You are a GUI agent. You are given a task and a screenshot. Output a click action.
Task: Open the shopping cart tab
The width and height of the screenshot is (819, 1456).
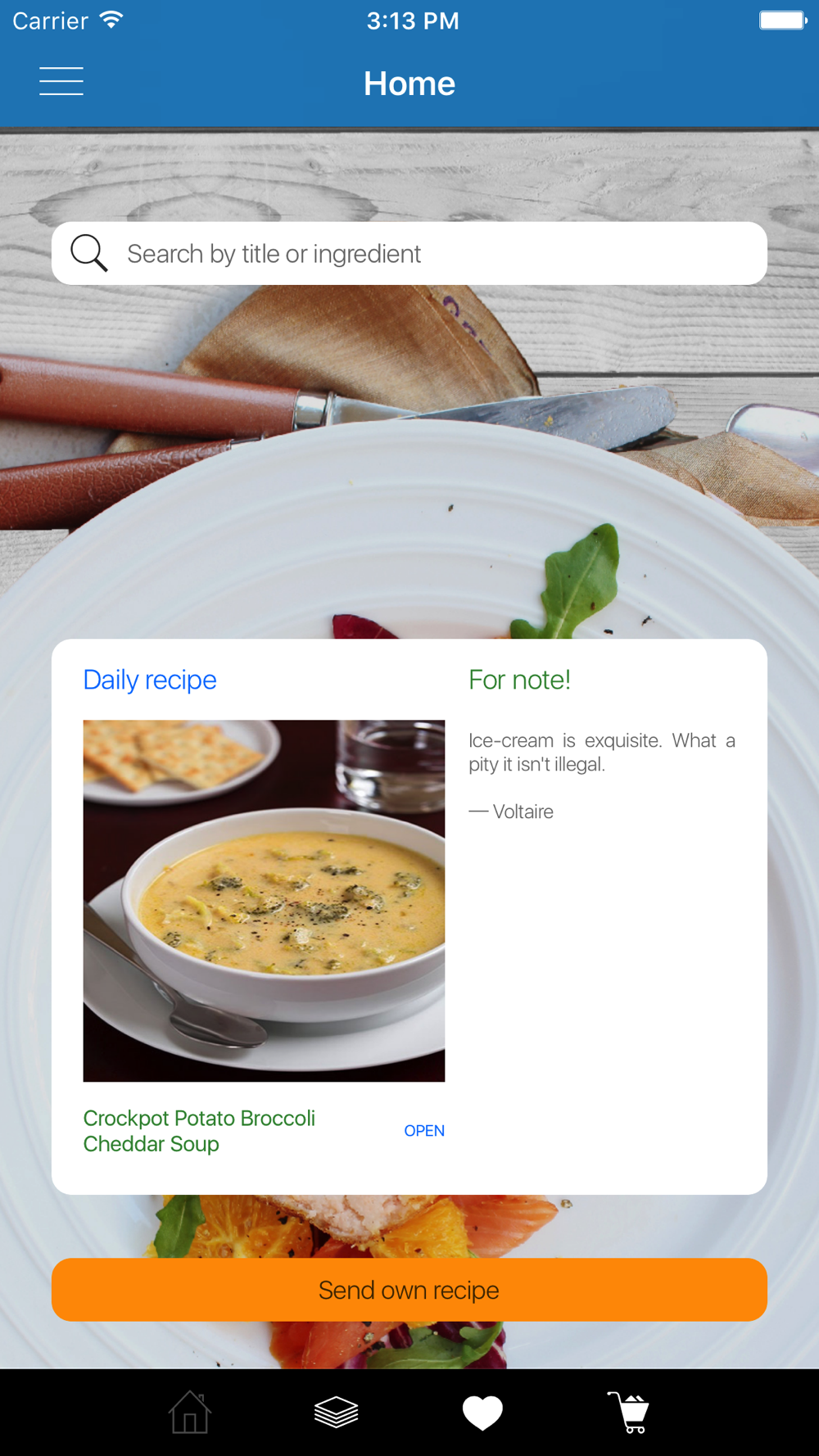629,1412
